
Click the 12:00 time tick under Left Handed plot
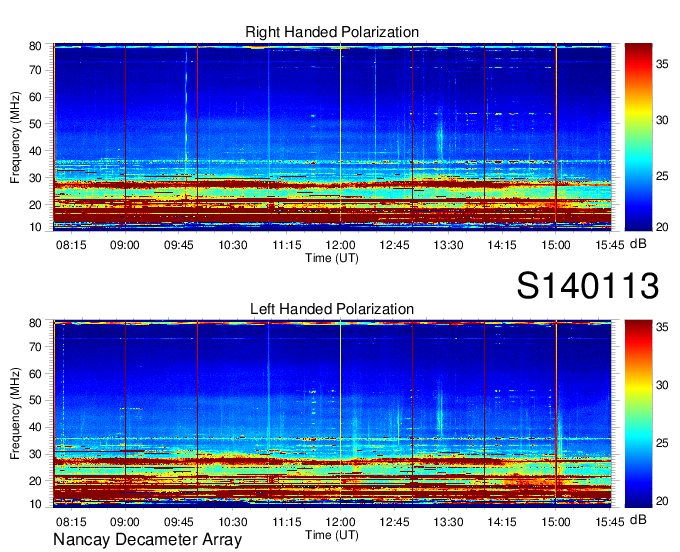pyautogui.click(x=340, y=522)
